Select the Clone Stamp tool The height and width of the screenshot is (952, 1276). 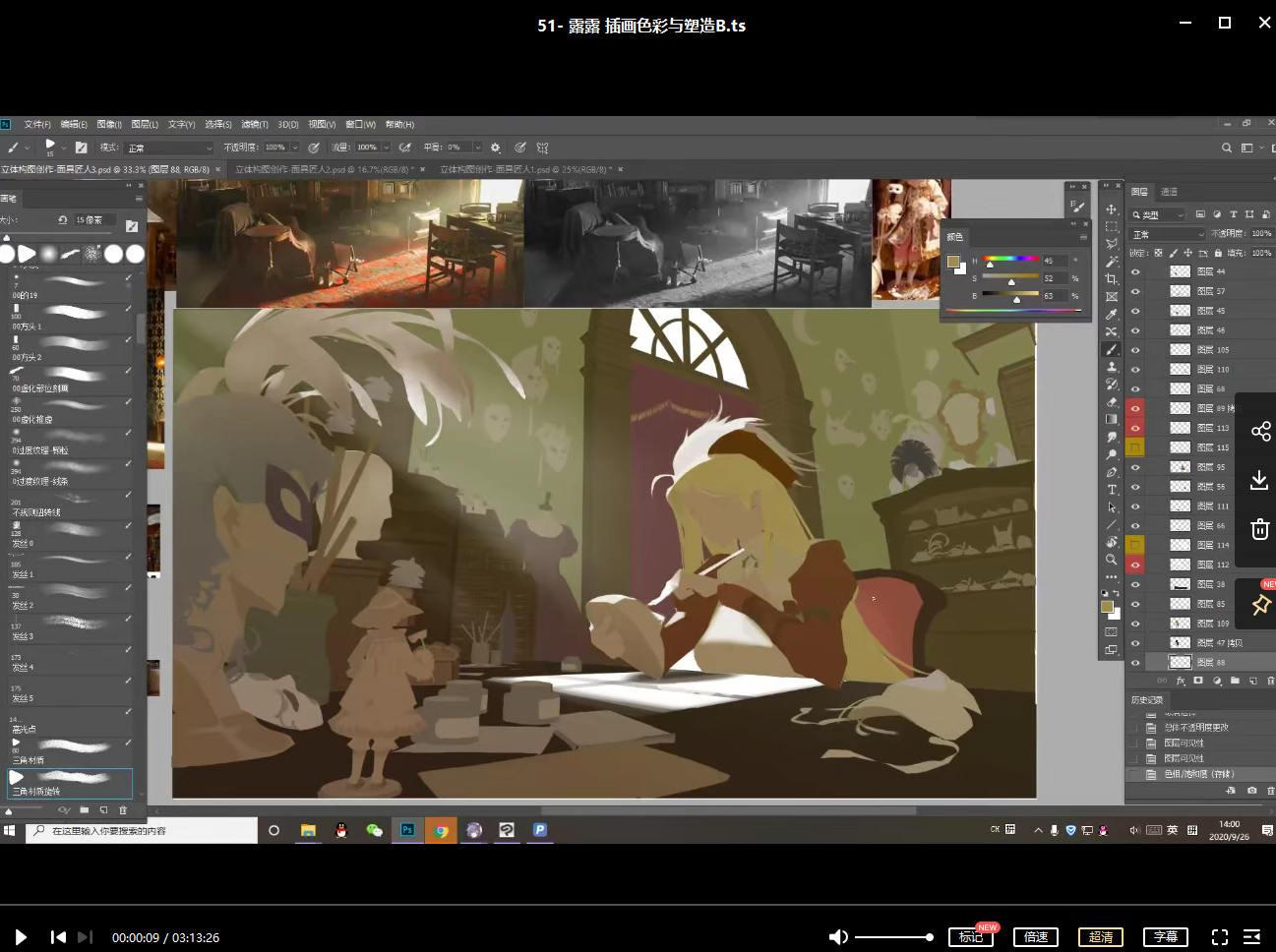pyautogui.click(x=1112, y=367)
